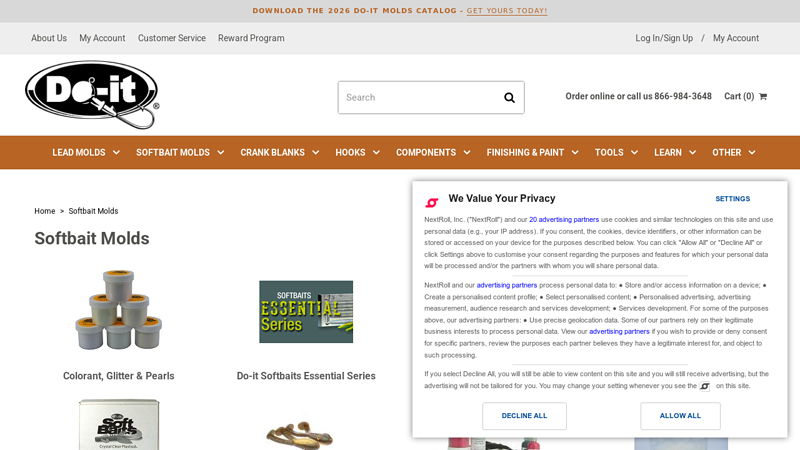Click Get Yours Today catalog link
800x450 pixels.
click(507, 11)
